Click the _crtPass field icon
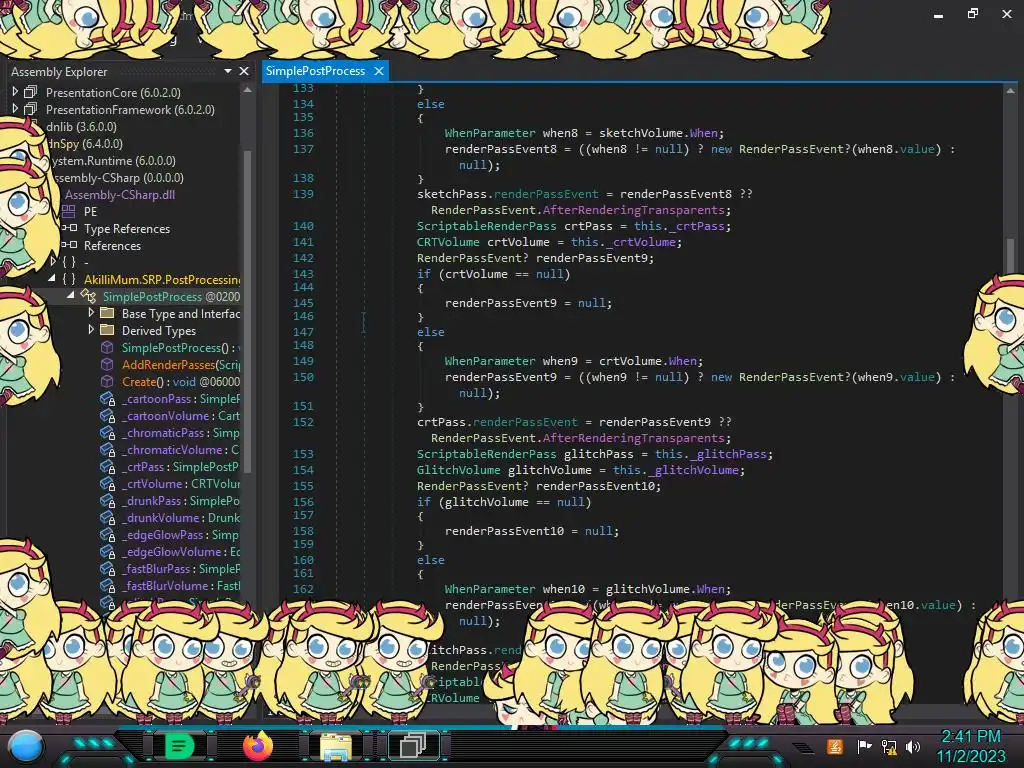This screenshot has height=768, width=1024. click(108, 466)
